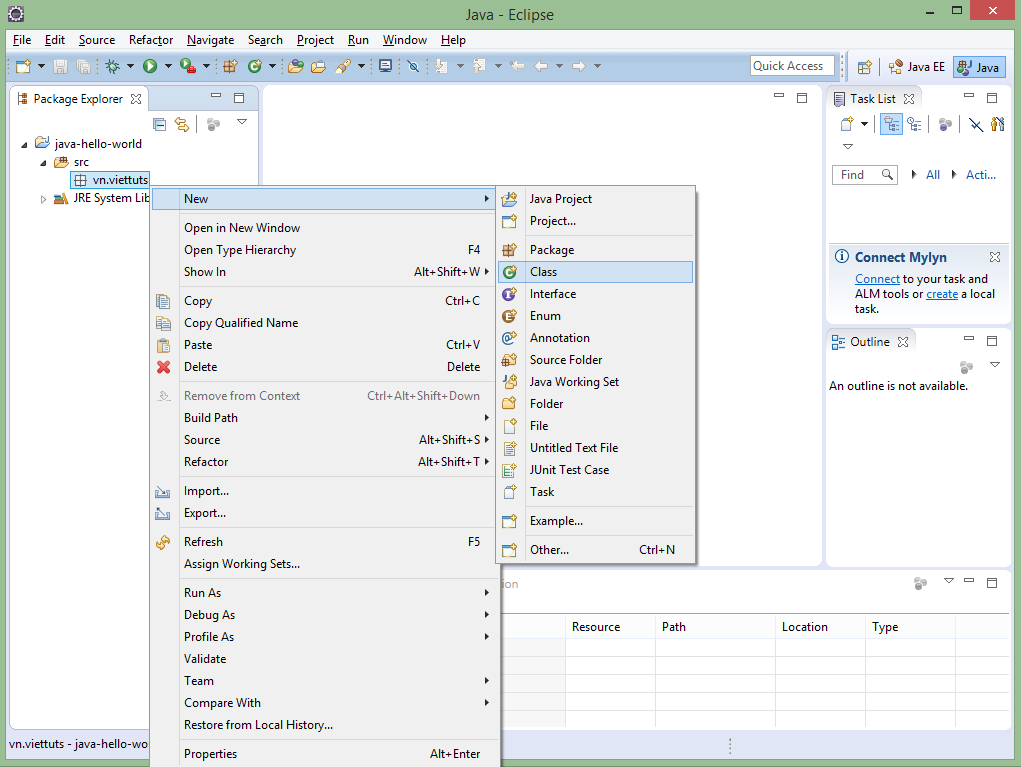Click the Debug bug toolbar icon
Viewport: 1021px width, 767px height.
[x=113, y=66]
